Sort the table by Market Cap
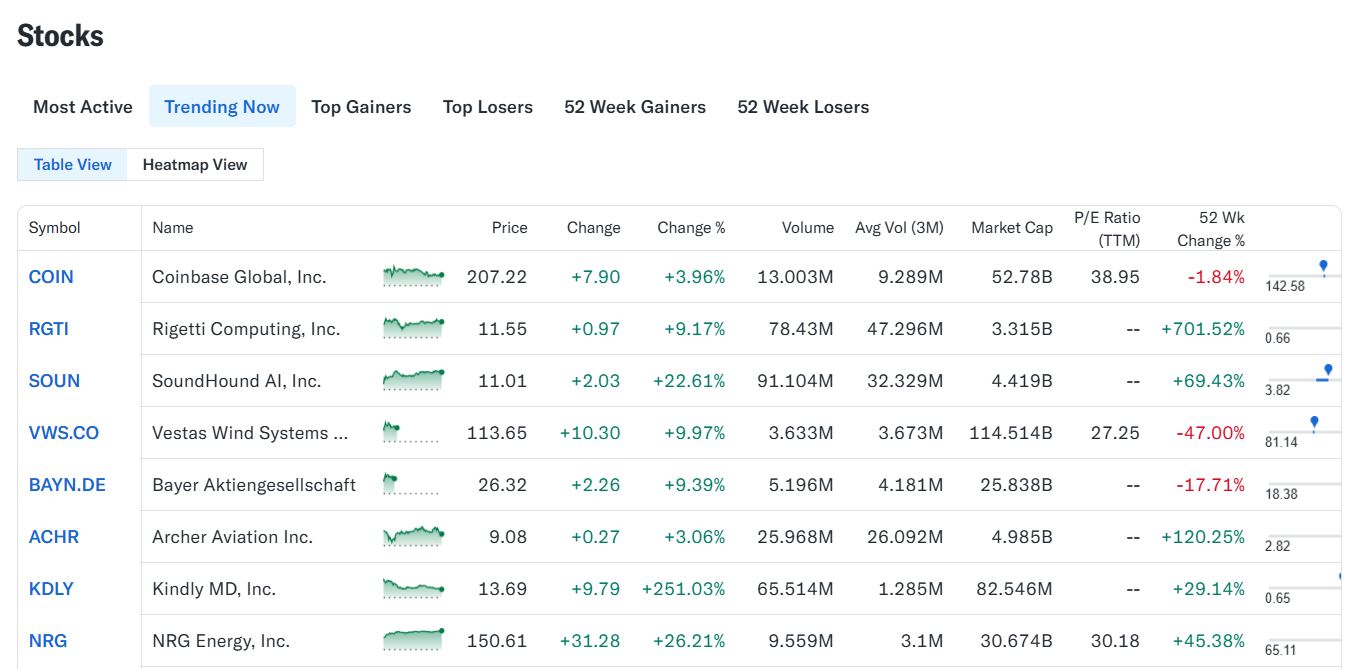The height and width of the screenshot is (669, 1354). point(1012,228)
